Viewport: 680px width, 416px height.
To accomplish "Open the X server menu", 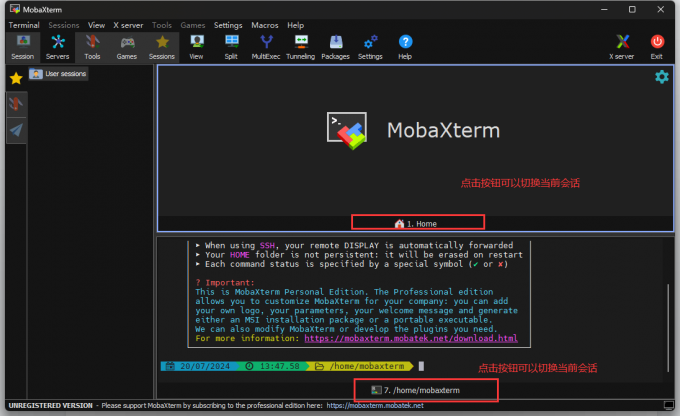I will (128, 25).
